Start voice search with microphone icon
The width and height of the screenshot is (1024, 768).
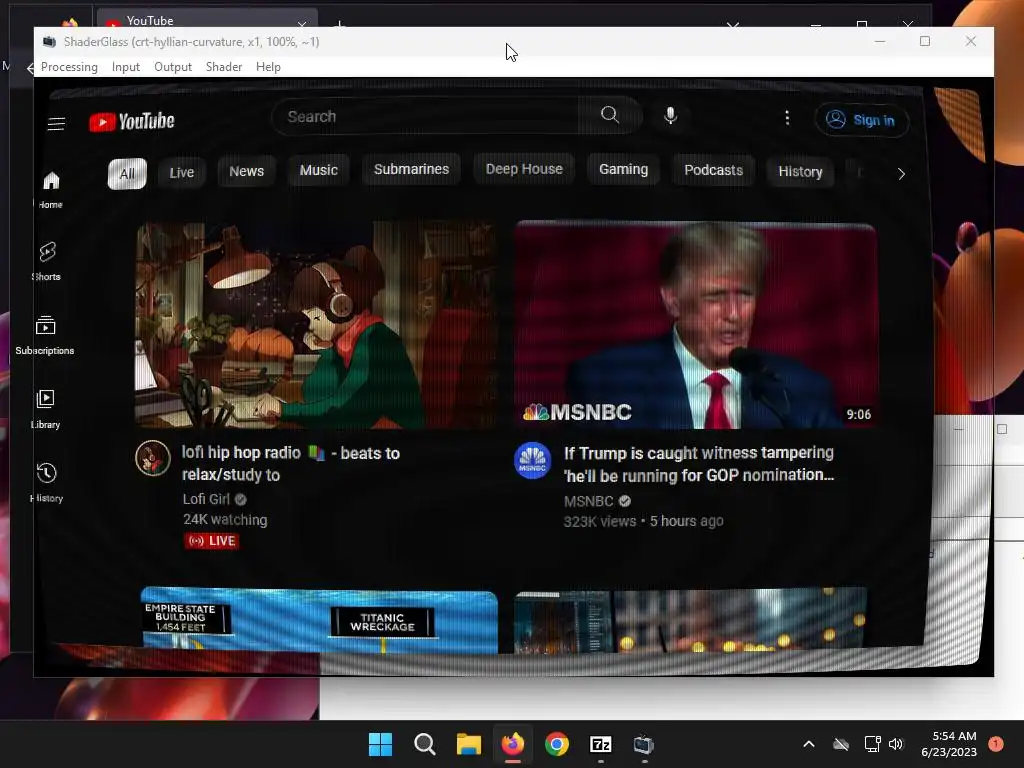670,116
